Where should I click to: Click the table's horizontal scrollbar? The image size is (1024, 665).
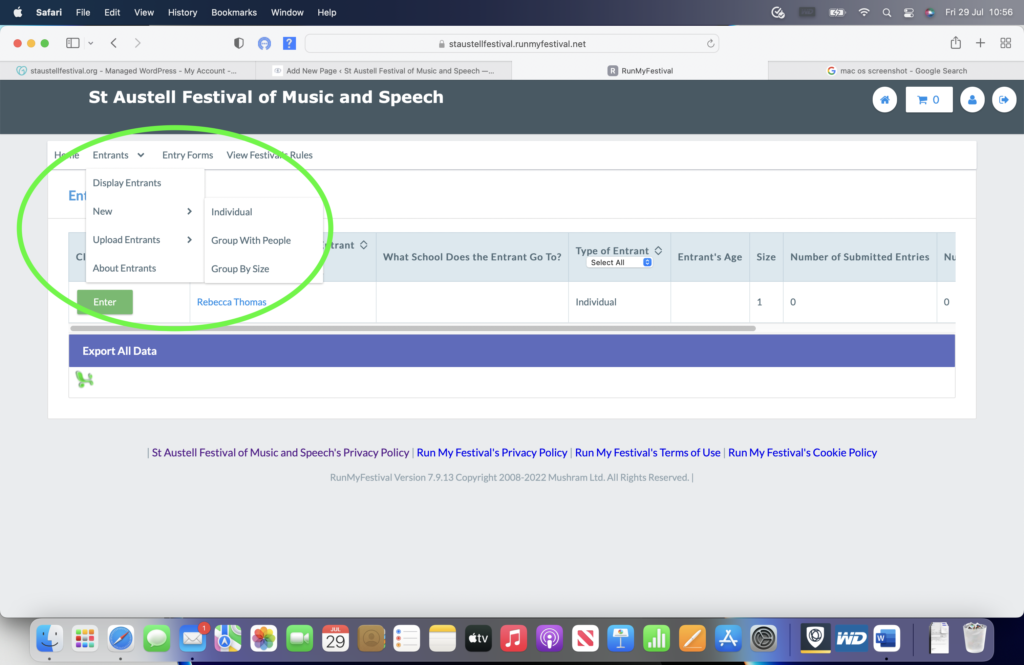coord(413,328)
